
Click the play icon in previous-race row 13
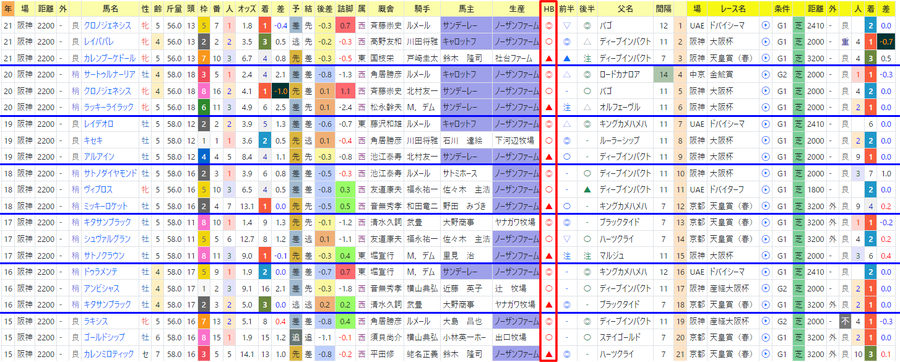(765, 223)
